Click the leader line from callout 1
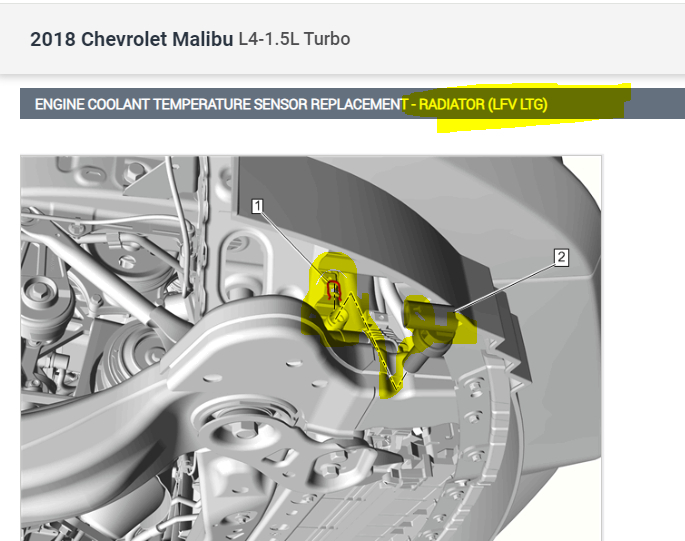 point(295,246)
